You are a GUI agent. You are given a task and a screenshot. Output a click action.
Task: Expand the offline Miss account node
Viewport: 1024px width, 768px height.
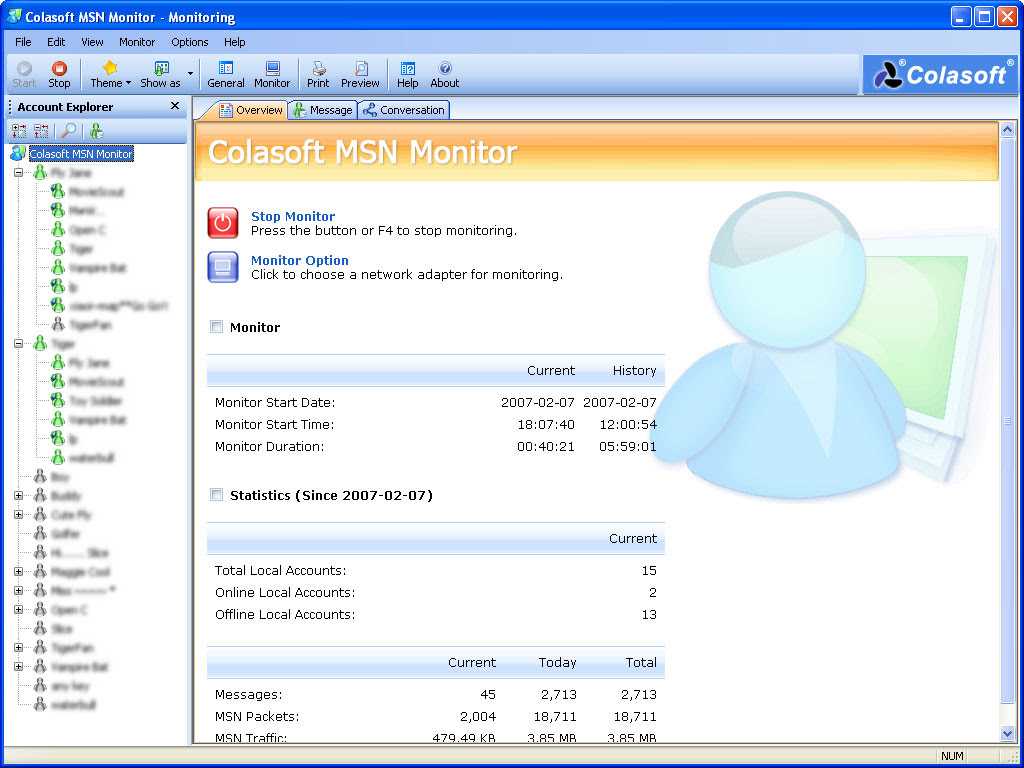tap(18, 590)
